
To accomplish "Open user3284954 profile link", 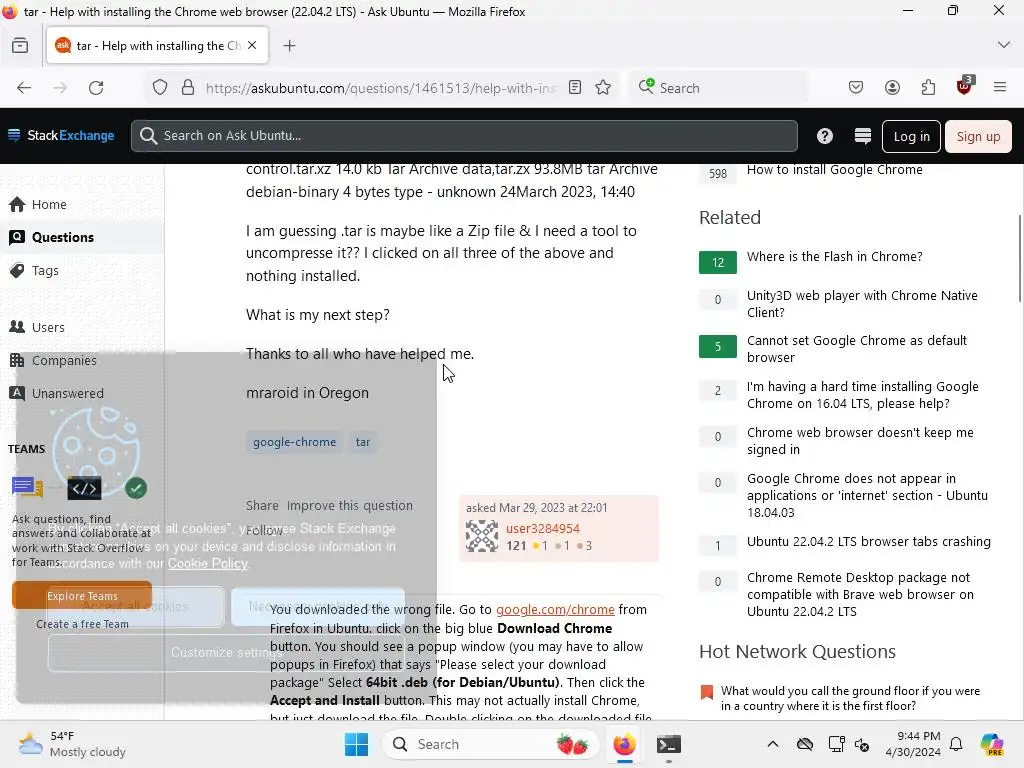I will 543,528.
